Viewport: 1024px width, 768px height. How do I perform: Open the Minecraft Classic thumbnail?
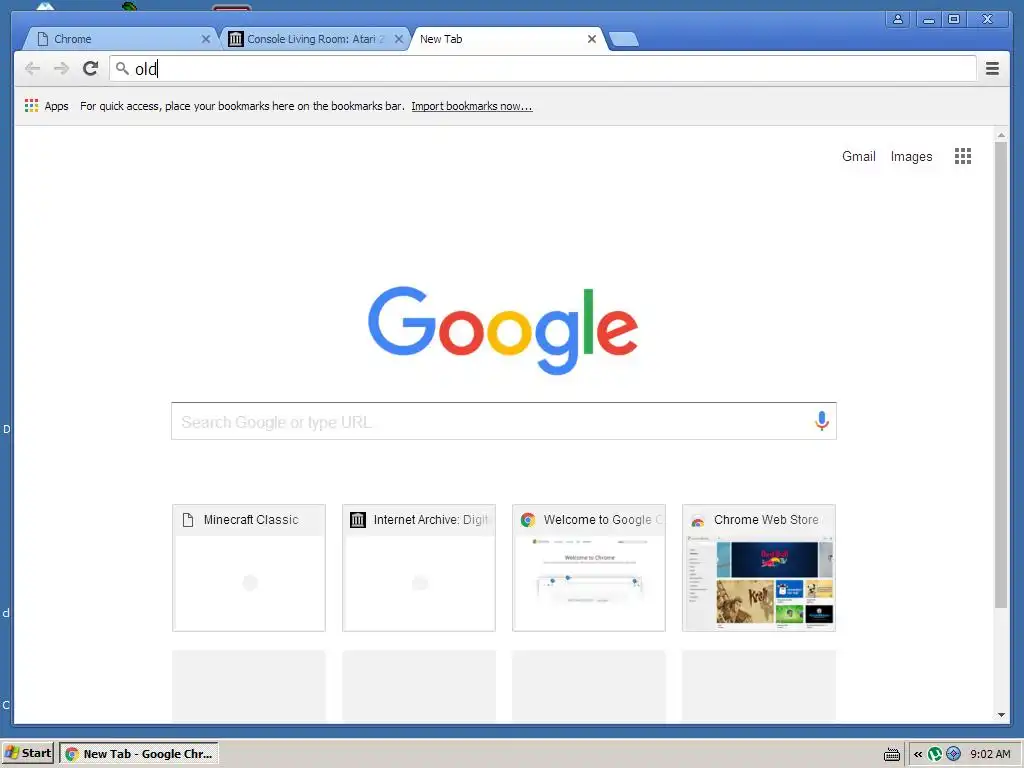pyautogui.click(x=249, y=568)
